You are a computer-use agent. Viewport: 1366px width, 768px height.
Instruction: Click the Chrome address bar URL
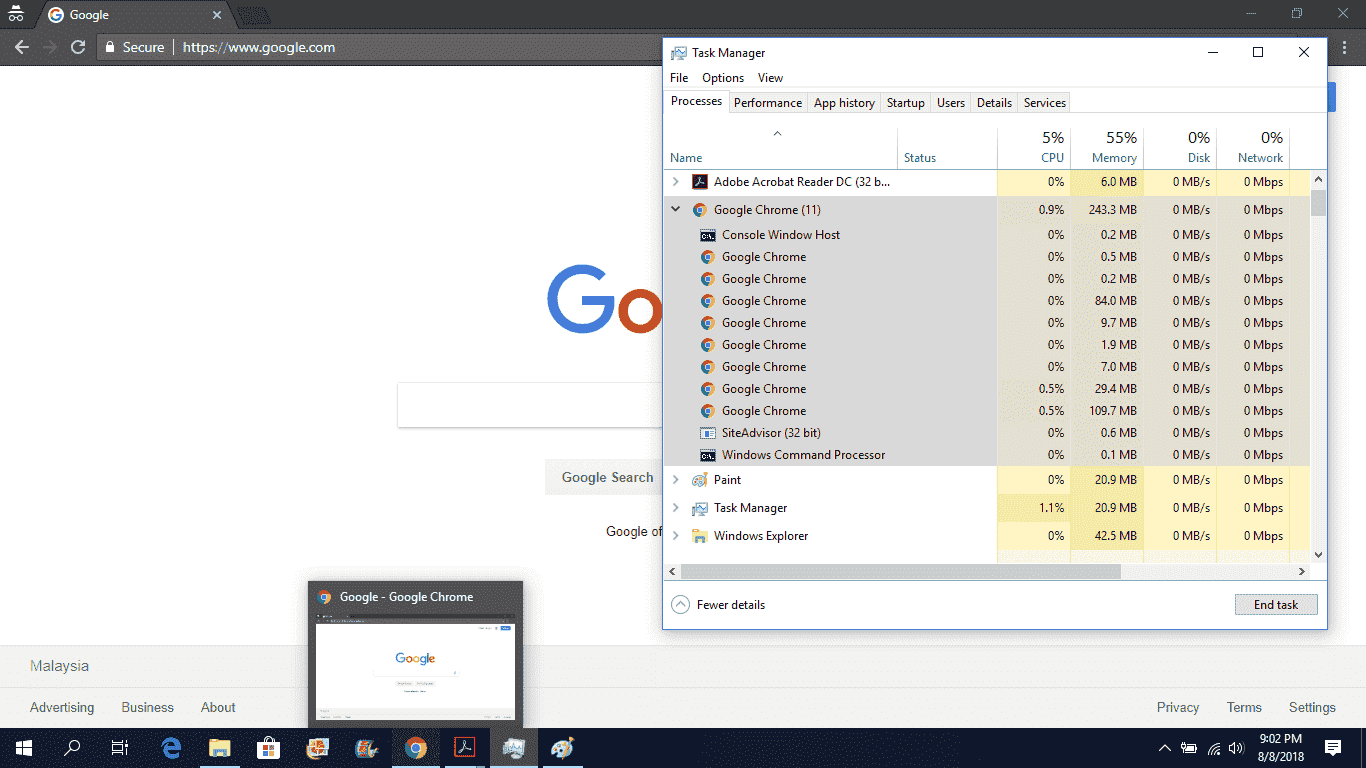coord(259,47)
